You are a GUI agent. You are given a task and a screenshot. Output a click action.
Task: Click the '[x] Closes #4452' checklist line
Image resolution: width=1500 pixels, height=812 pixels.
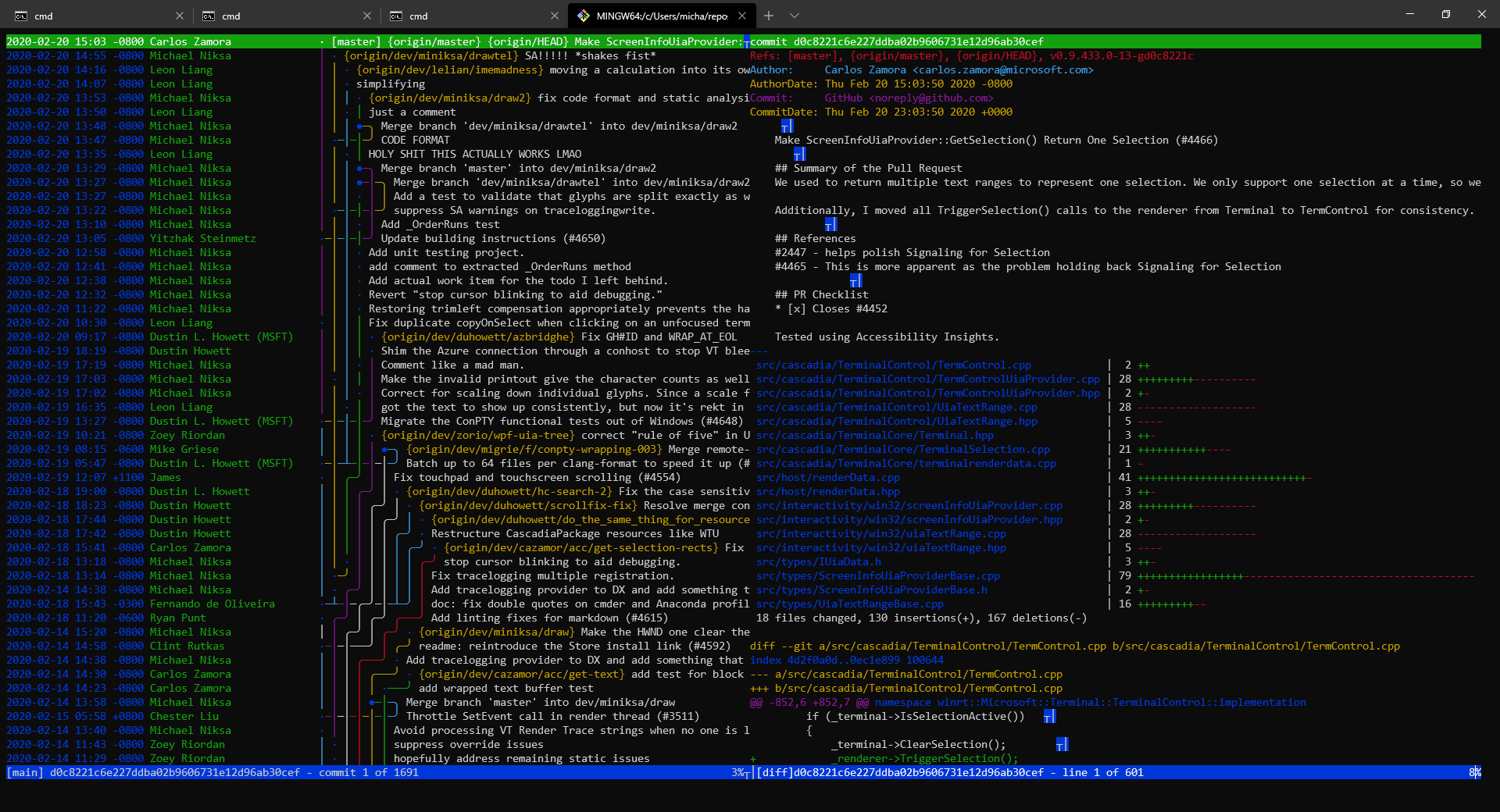(x=831, y=308)
